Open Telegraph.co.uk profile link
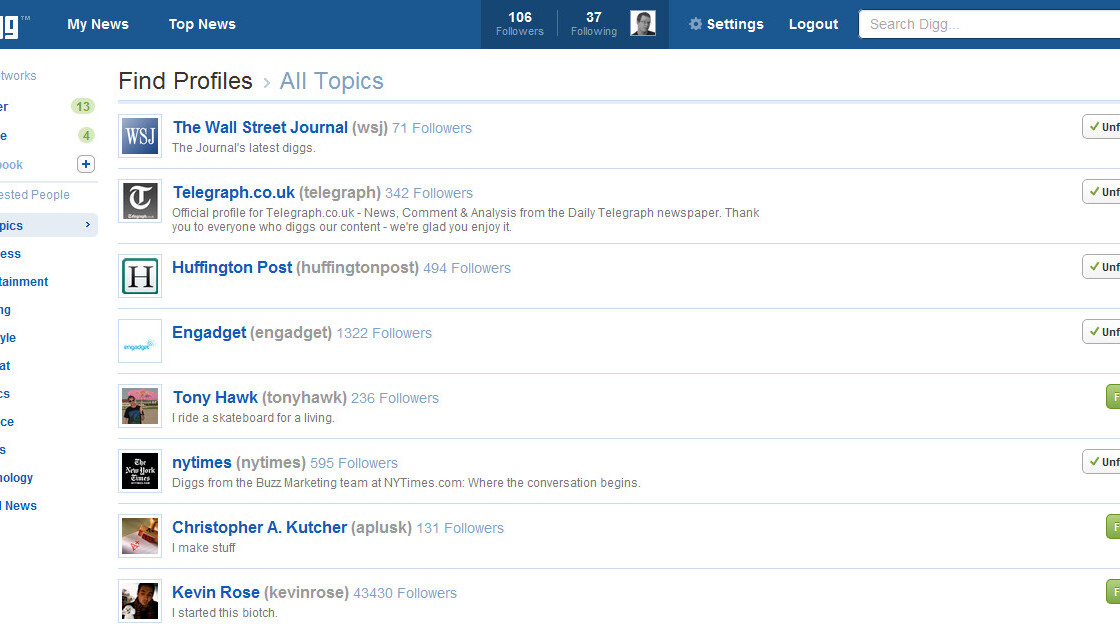Screen dimensions: 1120x630 pyautogui.click(x=234, y=192)
